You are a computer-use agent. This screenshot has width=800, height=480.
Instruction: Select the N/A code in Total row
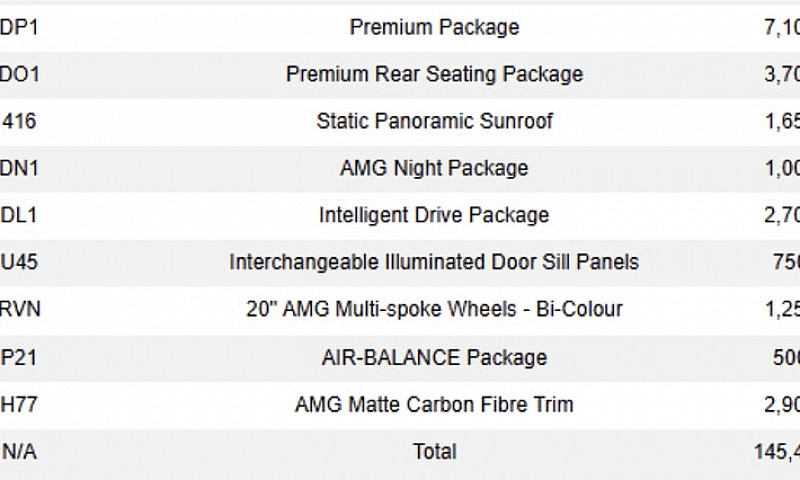tap(19, 451)
